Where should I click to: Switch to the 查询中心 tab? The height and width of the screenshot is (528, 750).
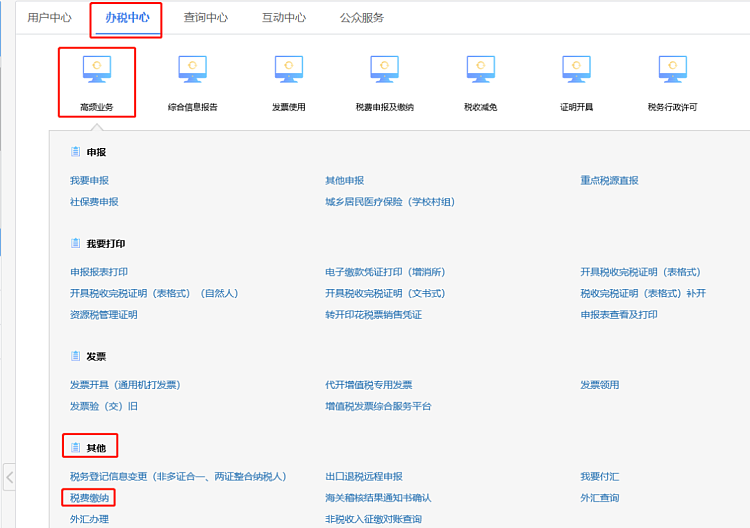tap(206, 18)
